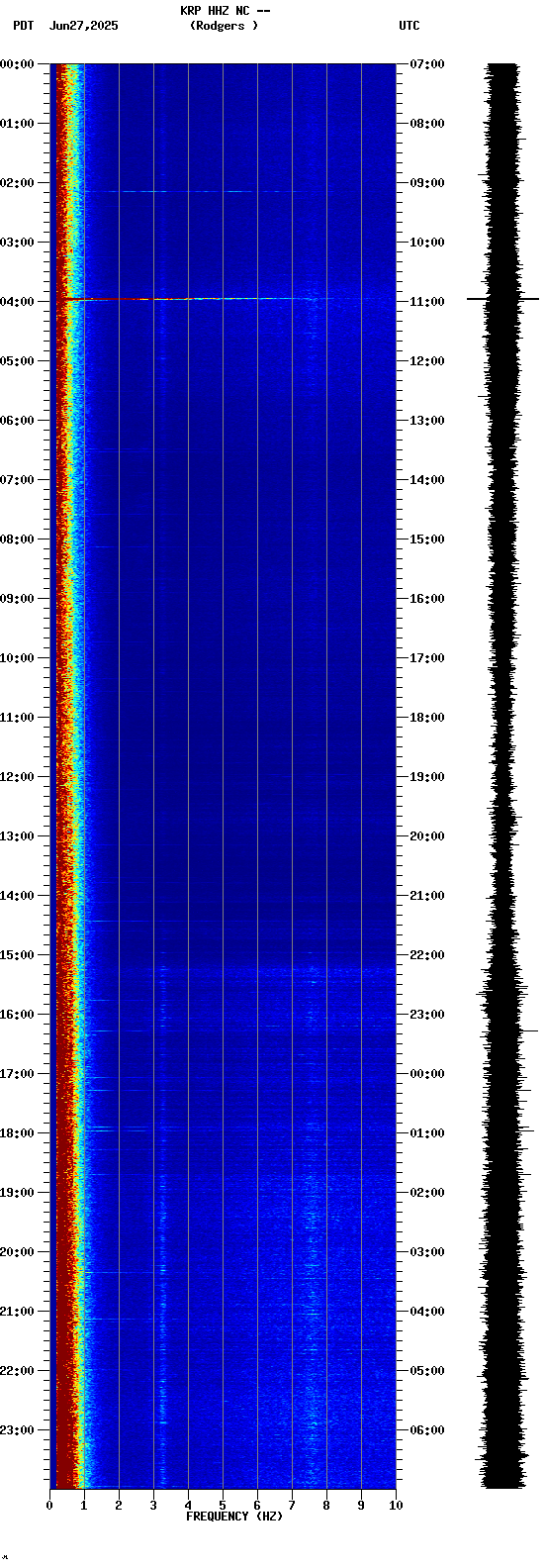Click the PDT time label '12:00'

coord(17,777)
